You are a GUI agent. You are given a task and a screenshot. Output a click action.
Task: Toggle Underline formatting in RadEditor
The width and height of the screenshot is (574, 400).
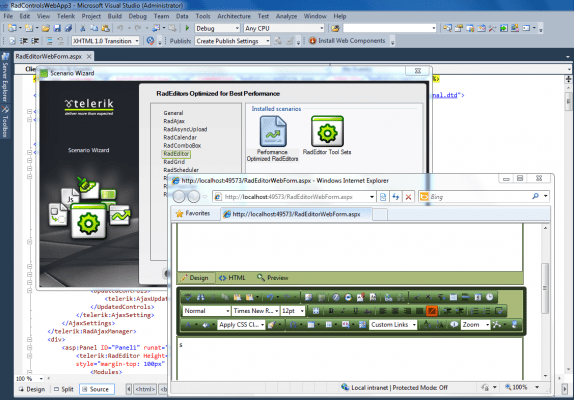pos(355,311)
